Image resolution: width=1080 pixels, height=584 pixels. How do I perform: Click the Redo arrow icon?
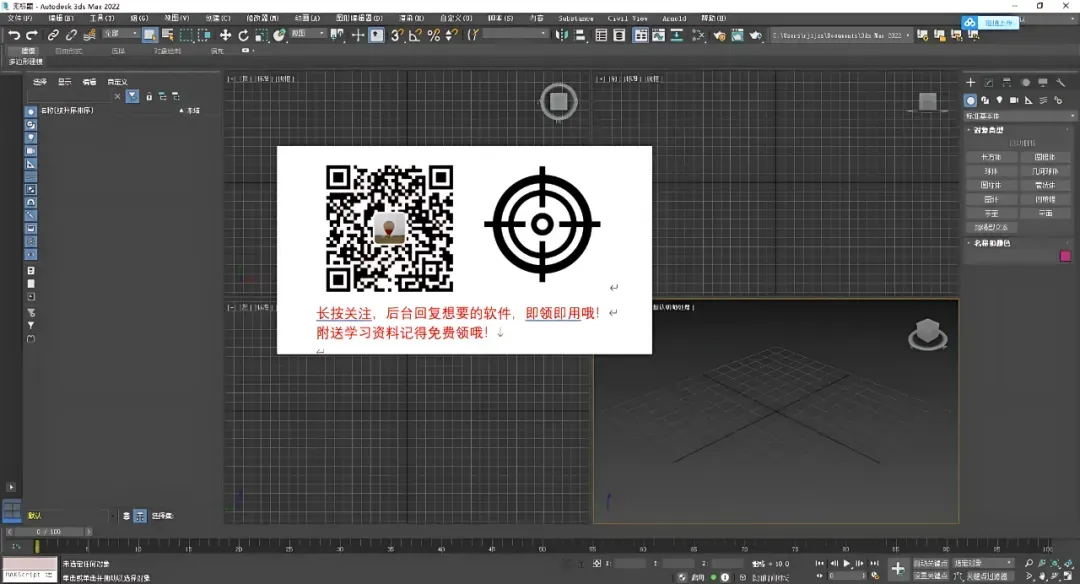pyautogui.click(x=32, y=35)
